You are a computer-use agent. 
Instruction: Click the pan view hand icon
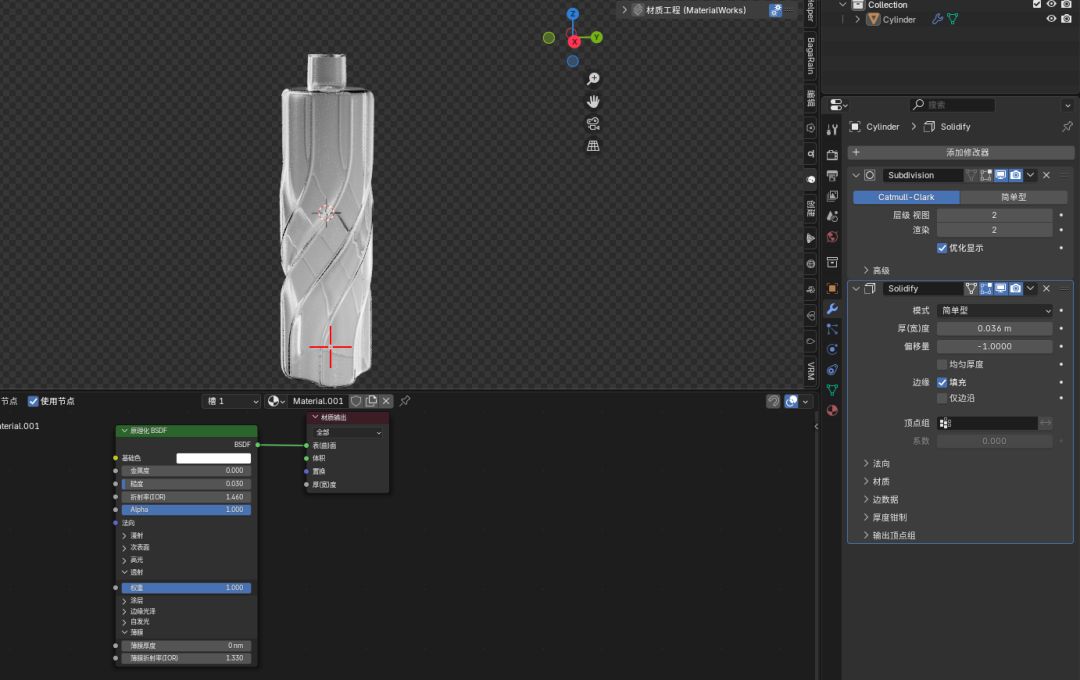[593, 101]
